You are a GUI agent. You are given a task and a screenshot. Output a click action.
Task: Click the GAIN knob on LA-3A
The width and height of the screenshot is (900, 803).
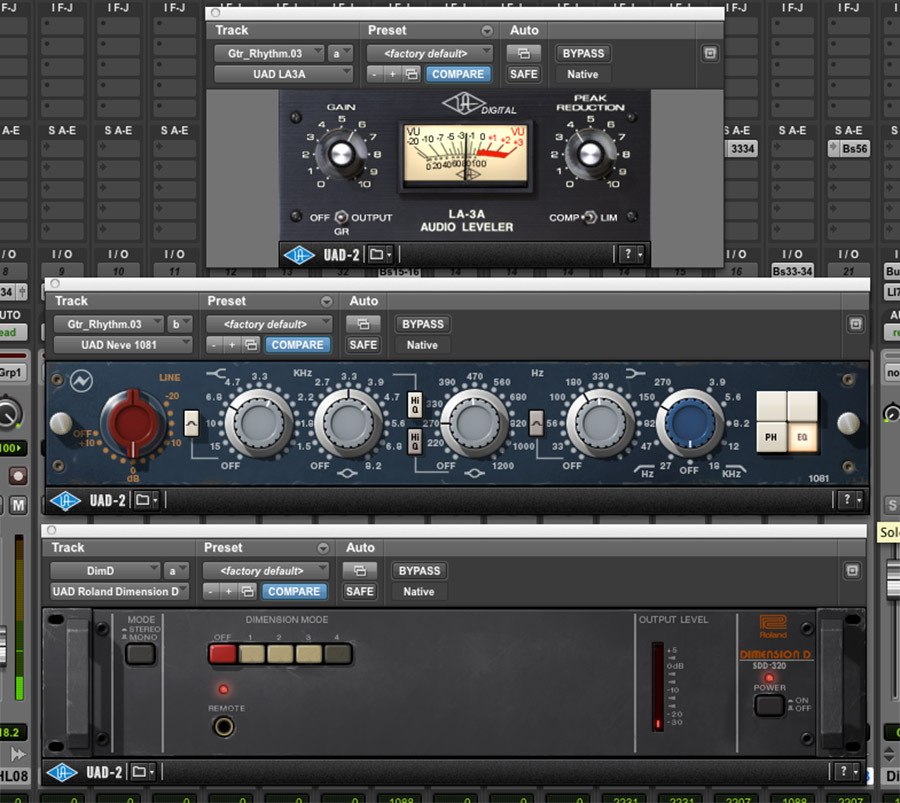(x=340, y=154)
